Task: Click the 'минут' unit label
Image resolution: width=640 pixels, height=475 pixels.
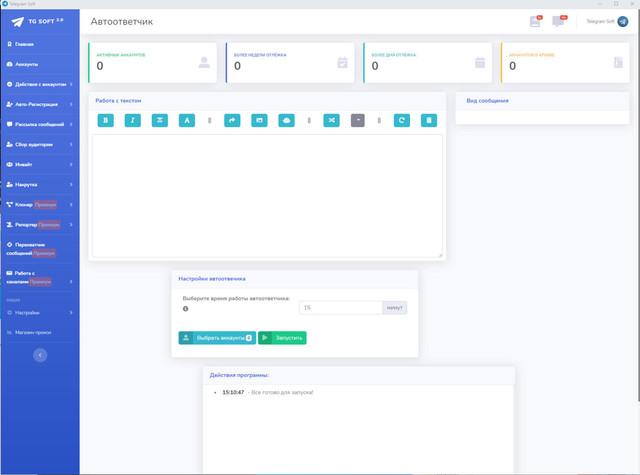Action: pos(395,308)
